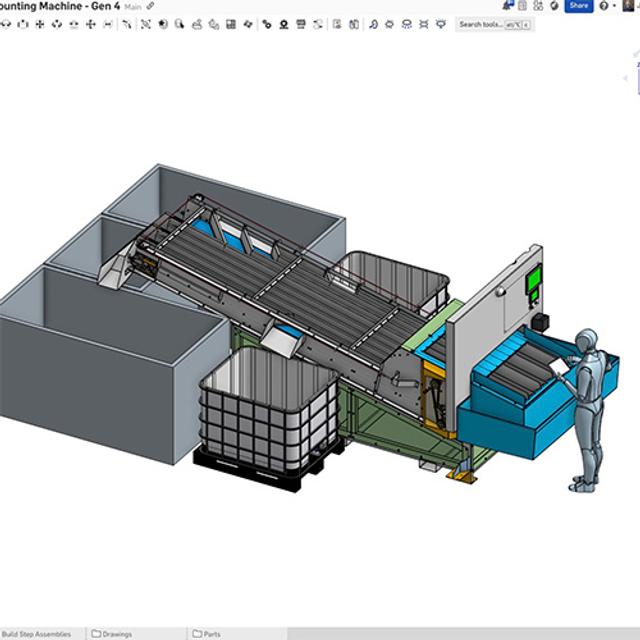The height and width of the screenshot is (640, 640).
Task: Click the round icon left of Share
Action: point(554,6)
